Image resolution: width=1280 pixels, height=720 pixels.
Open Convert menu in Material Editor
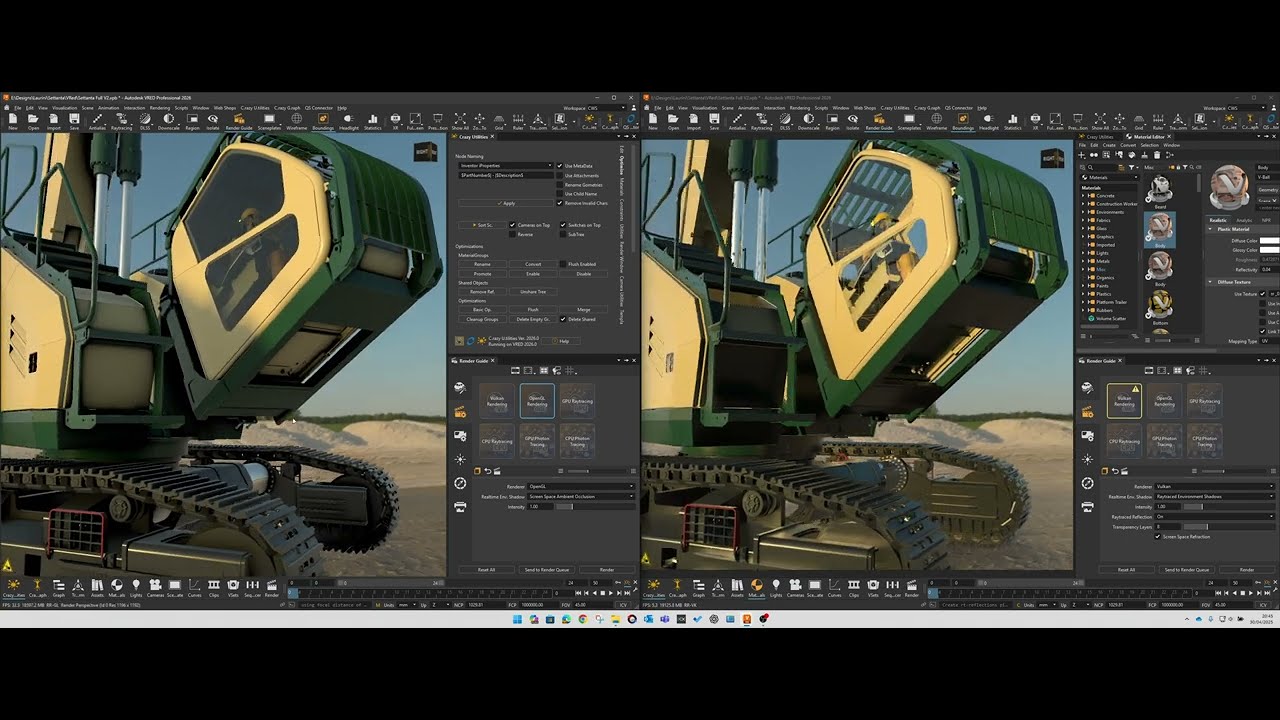[x=1127, y=145]
